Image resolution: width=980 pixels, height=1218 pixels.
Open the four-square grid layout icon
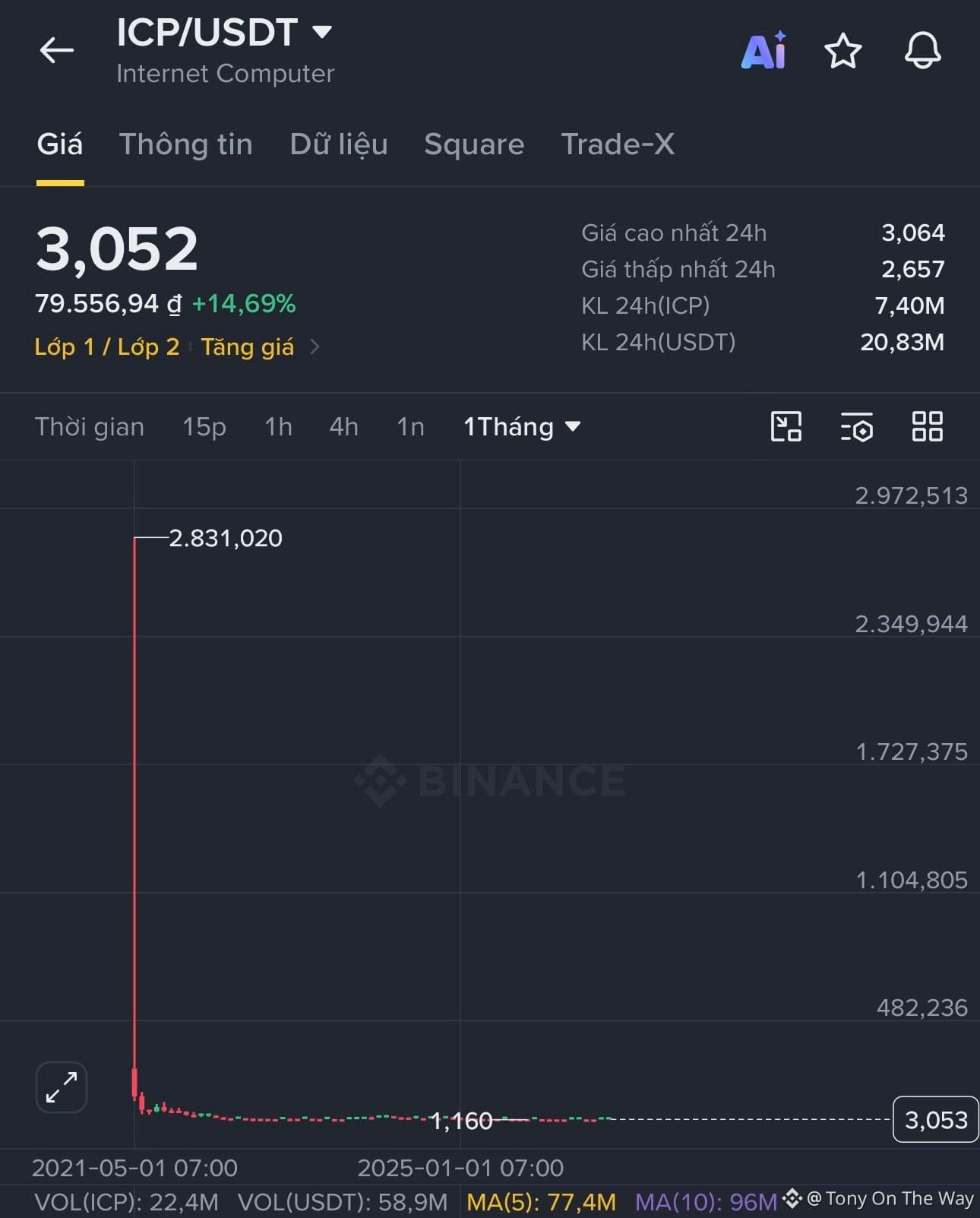pos(927,426)
